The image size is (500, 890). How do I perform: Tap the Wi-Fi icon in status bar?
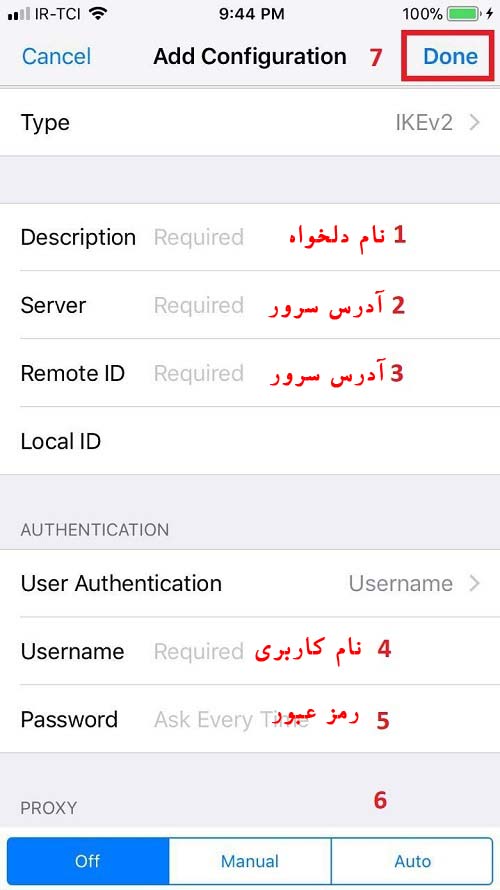click(99, 14)
